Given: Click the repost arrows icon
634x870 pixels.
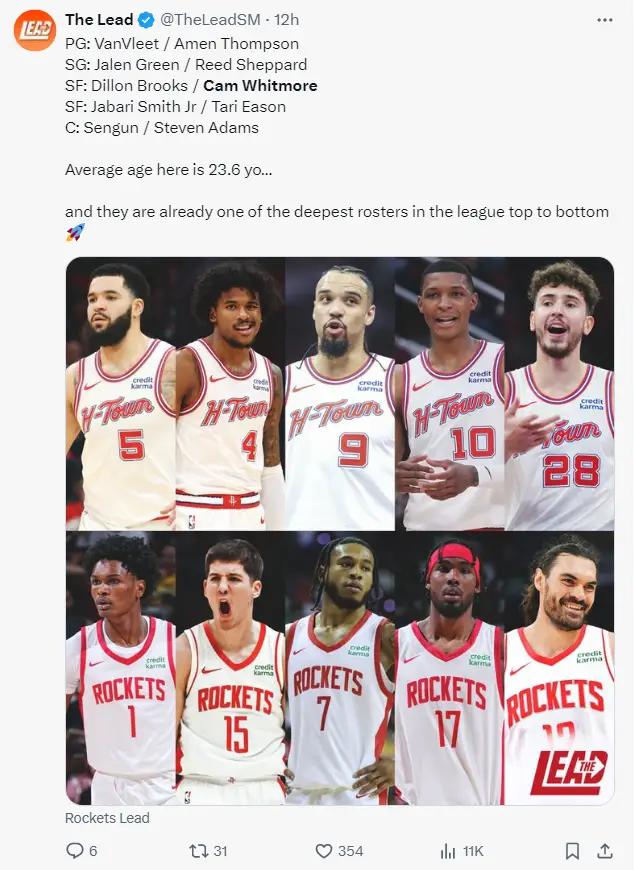Looking at the screenshot, I should (198, 851).
